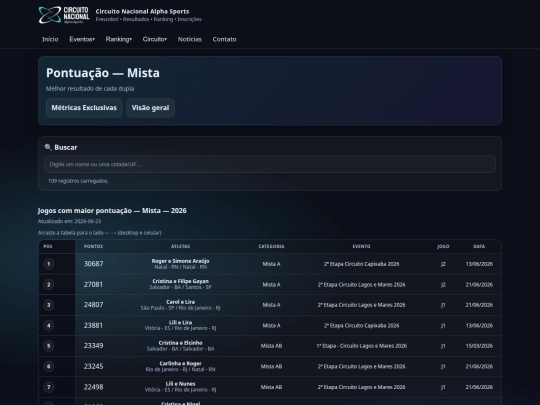Select position badge 6 in the table
Image resolution: width=540 pixels, height=405 pixels.
[x=49, y=366]
